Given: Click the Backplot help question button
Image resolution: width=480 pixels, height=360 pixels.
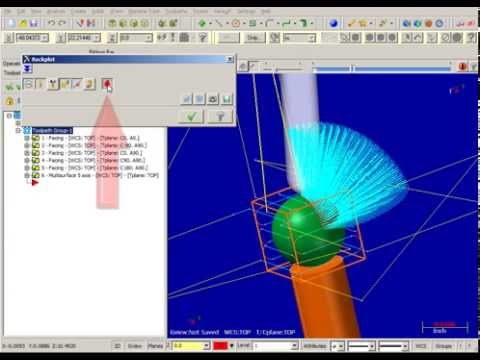Looking at the screenshot, I should (220, 117).
